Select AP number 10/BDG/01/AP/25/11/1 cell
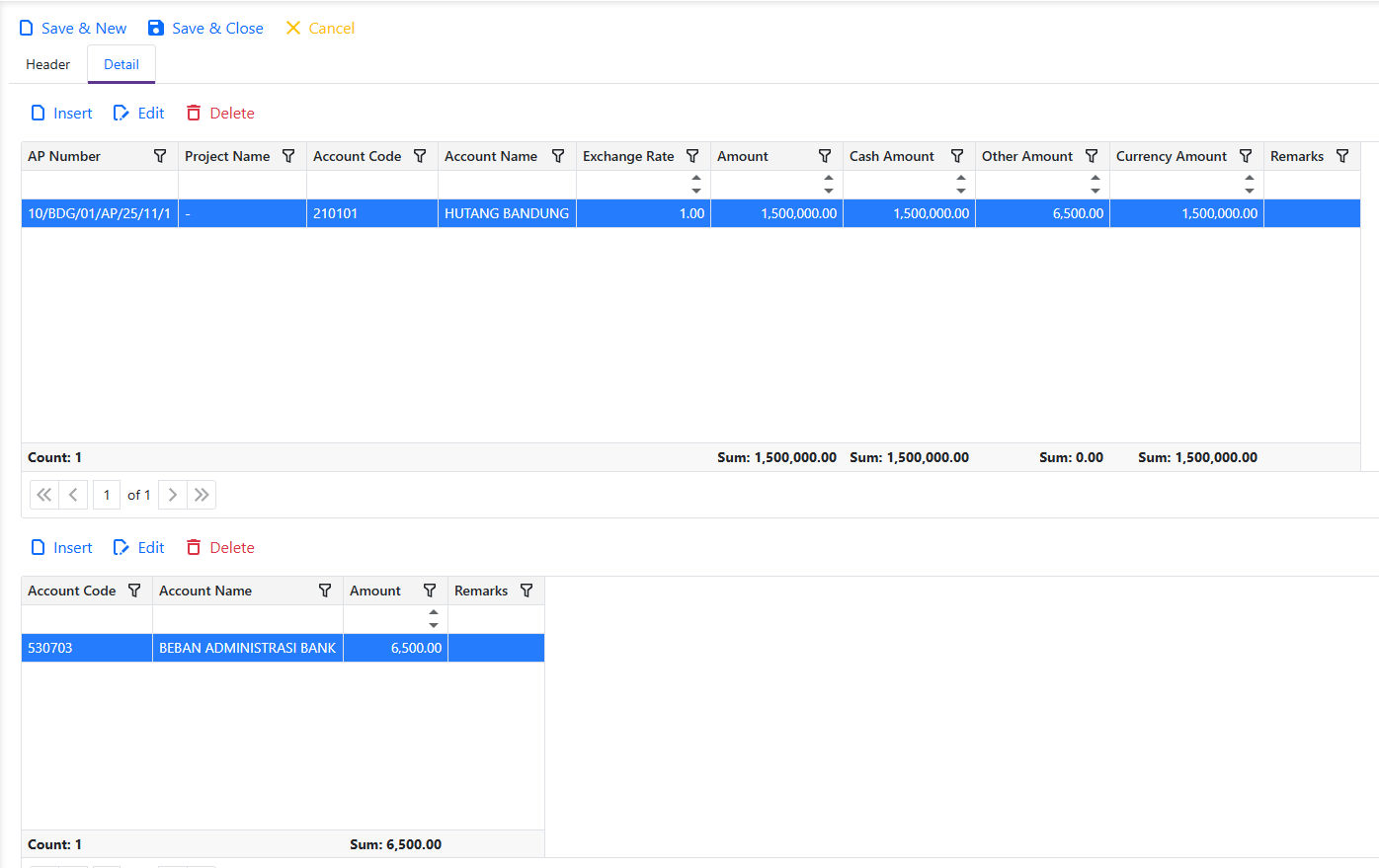The image size is (1379, 868). (x=100, y=213)
